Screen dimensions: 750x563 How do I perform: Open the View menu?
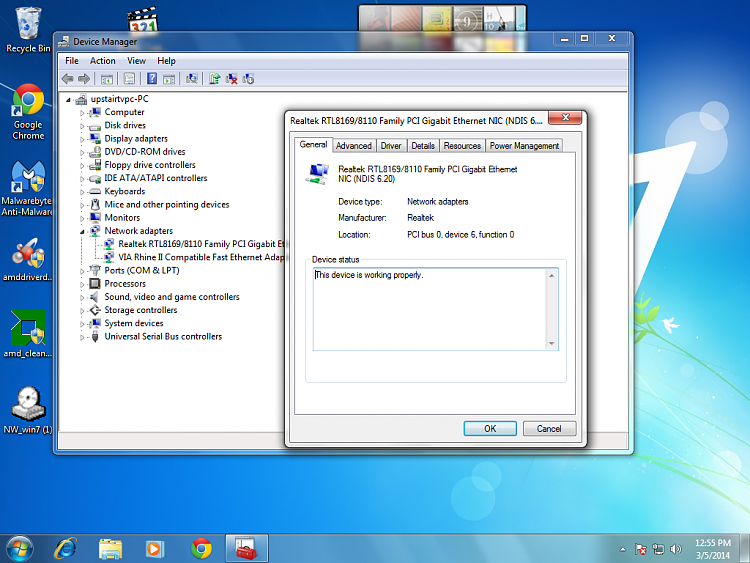click(x=136, y=61)
